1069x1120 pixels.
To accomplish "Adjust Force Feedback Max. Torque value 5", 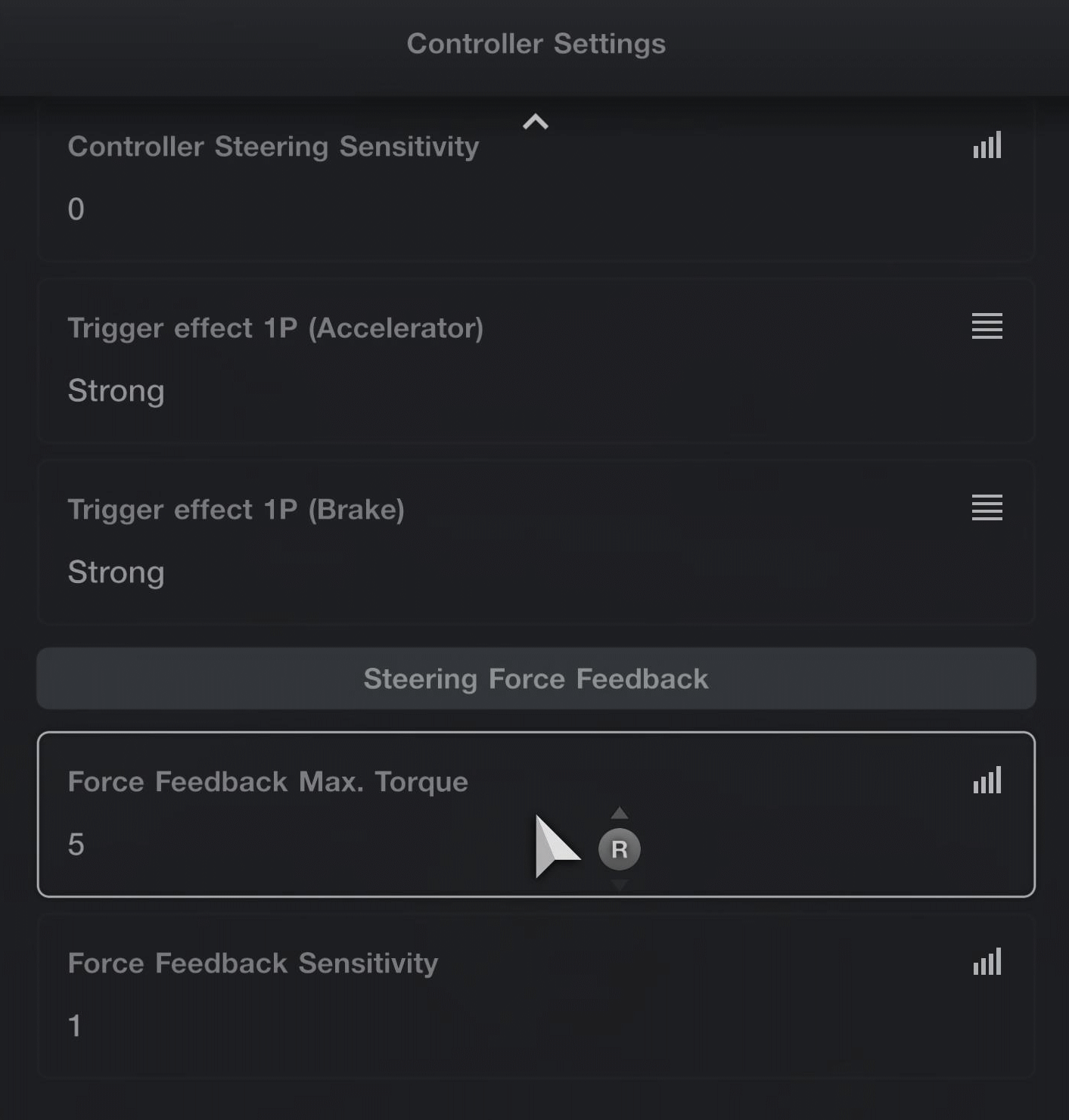I will click(76, 844).
